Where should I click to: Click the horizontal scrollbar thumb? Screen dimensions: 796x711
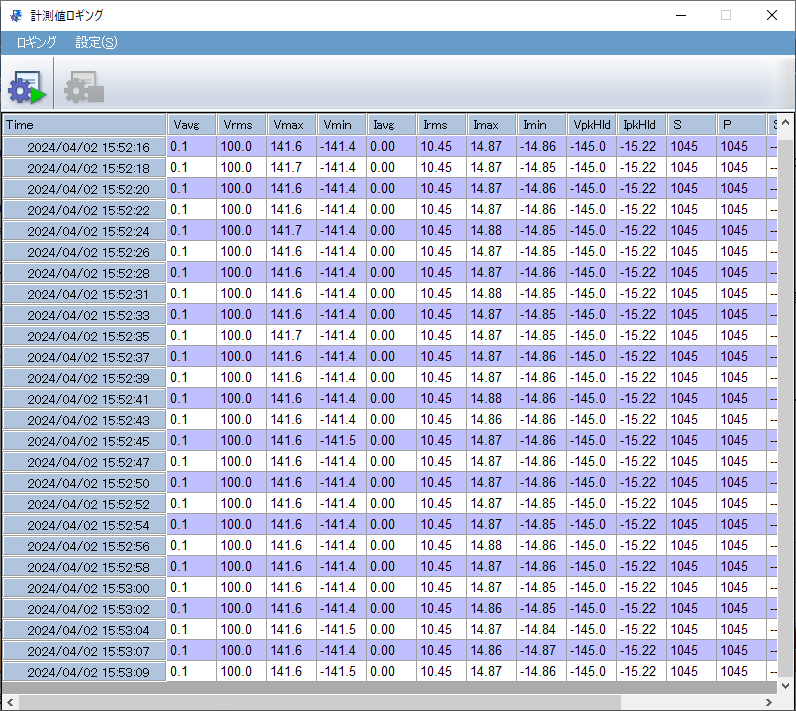coord(320,702)
